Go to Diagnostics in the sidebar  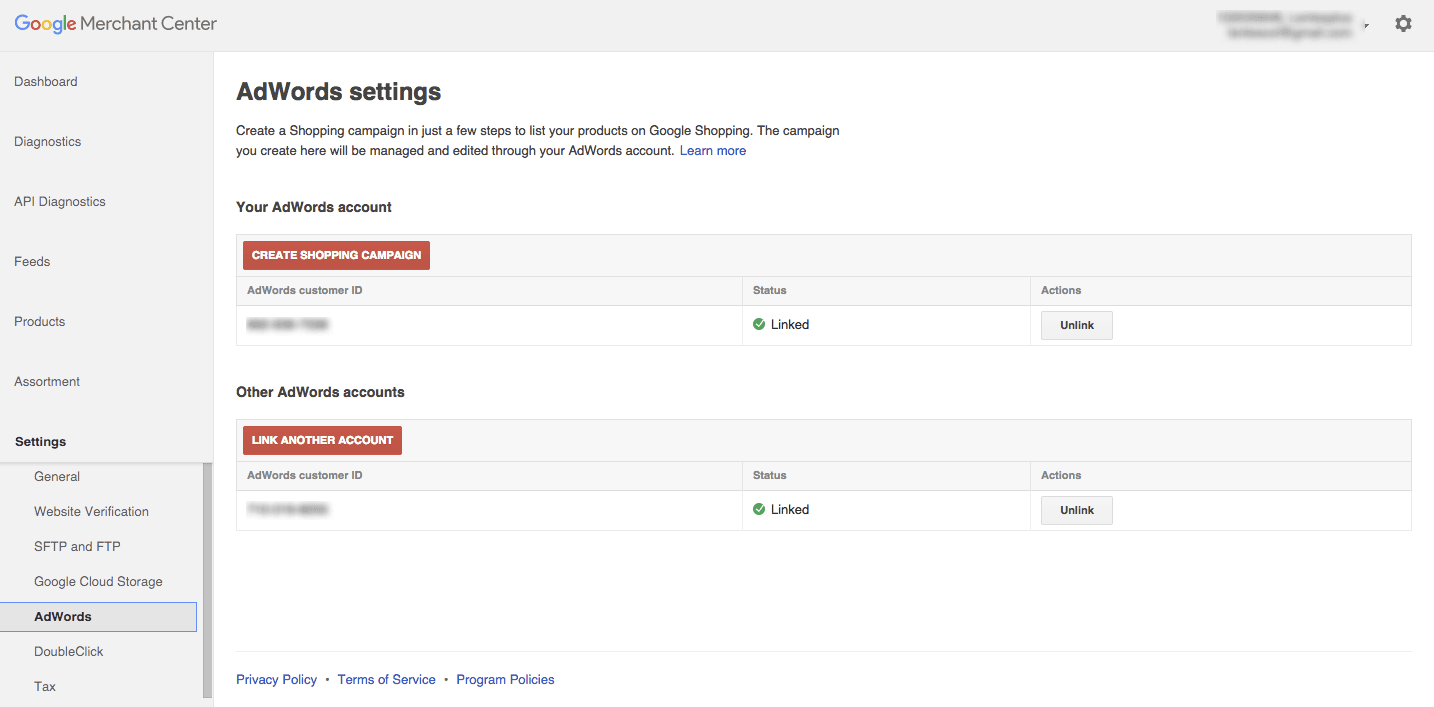(48, 142)
